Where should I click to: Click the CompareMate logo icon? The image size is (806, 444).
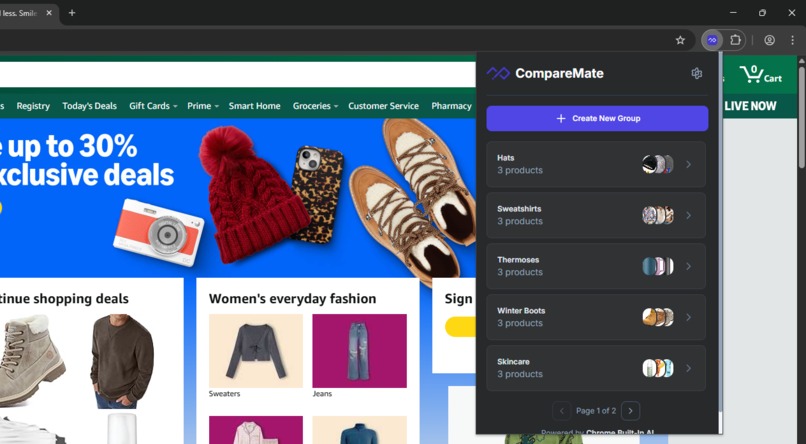tap(498, 73)
